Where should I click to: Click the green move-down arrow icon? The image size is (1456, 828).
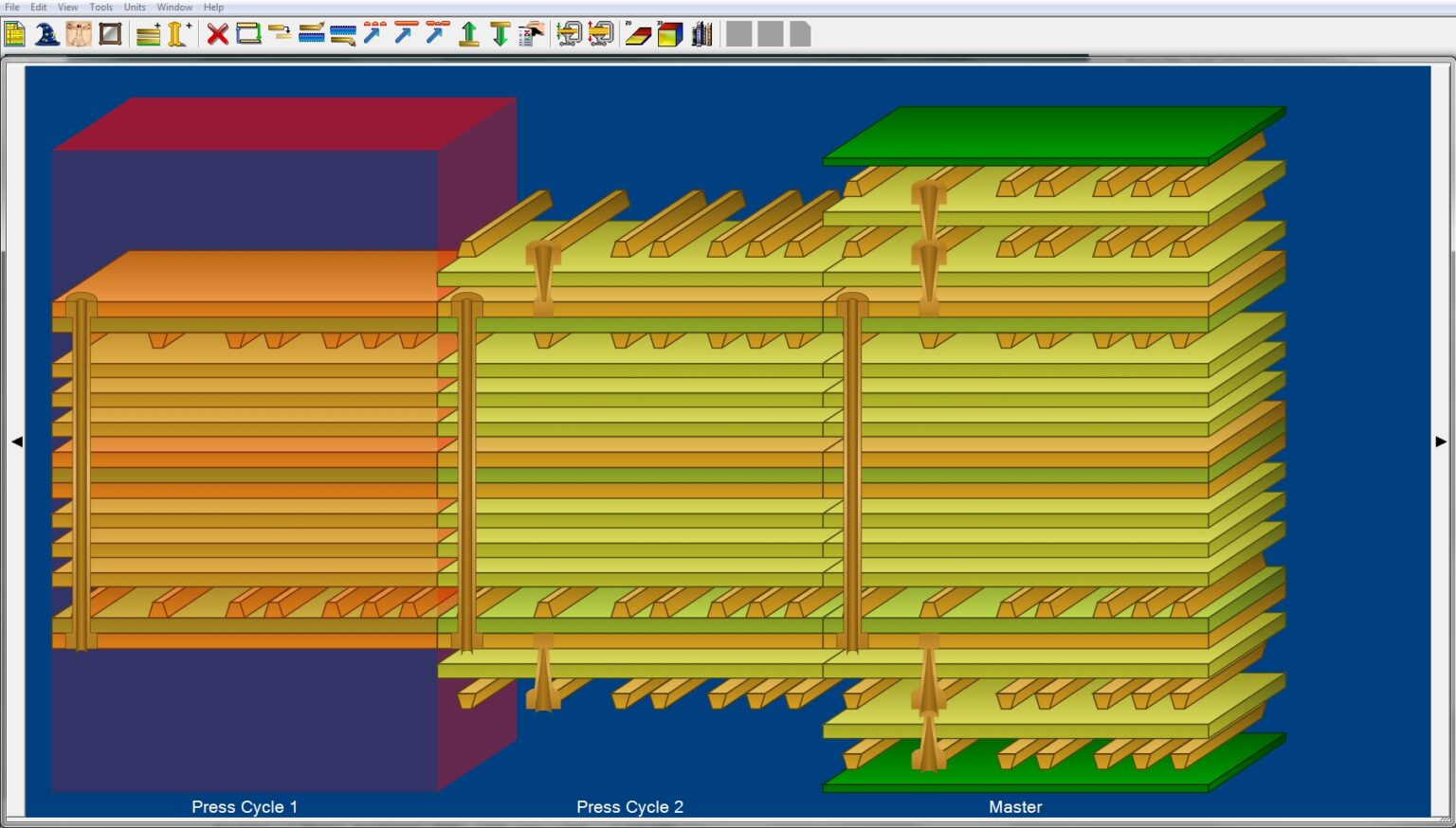tap(500, 33)
